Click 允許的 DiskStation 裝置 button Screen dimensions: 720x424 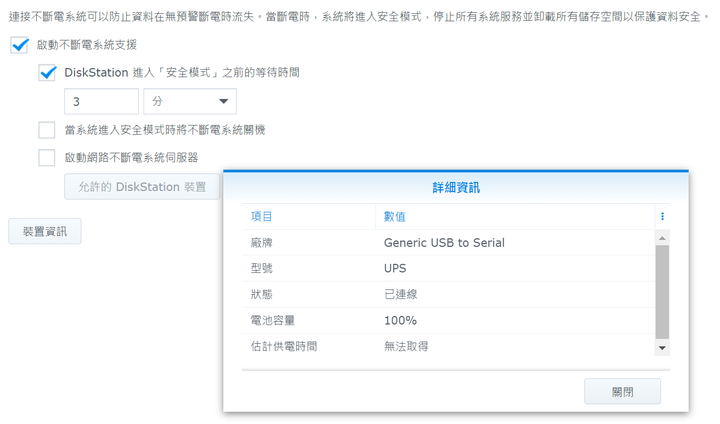[142, 187]
